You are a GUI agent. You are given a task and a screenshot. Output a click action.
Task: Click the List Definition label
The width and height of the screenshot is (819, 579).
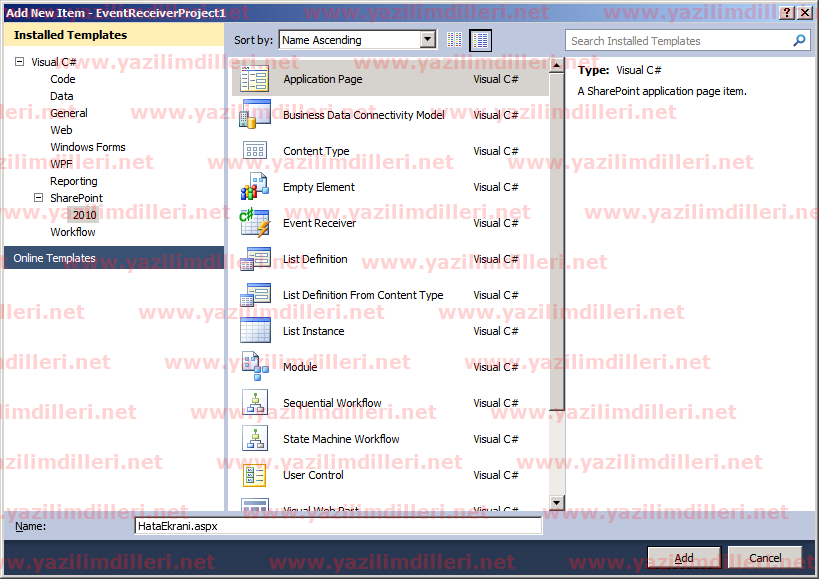pyautogui.click(x=315, y=259)
